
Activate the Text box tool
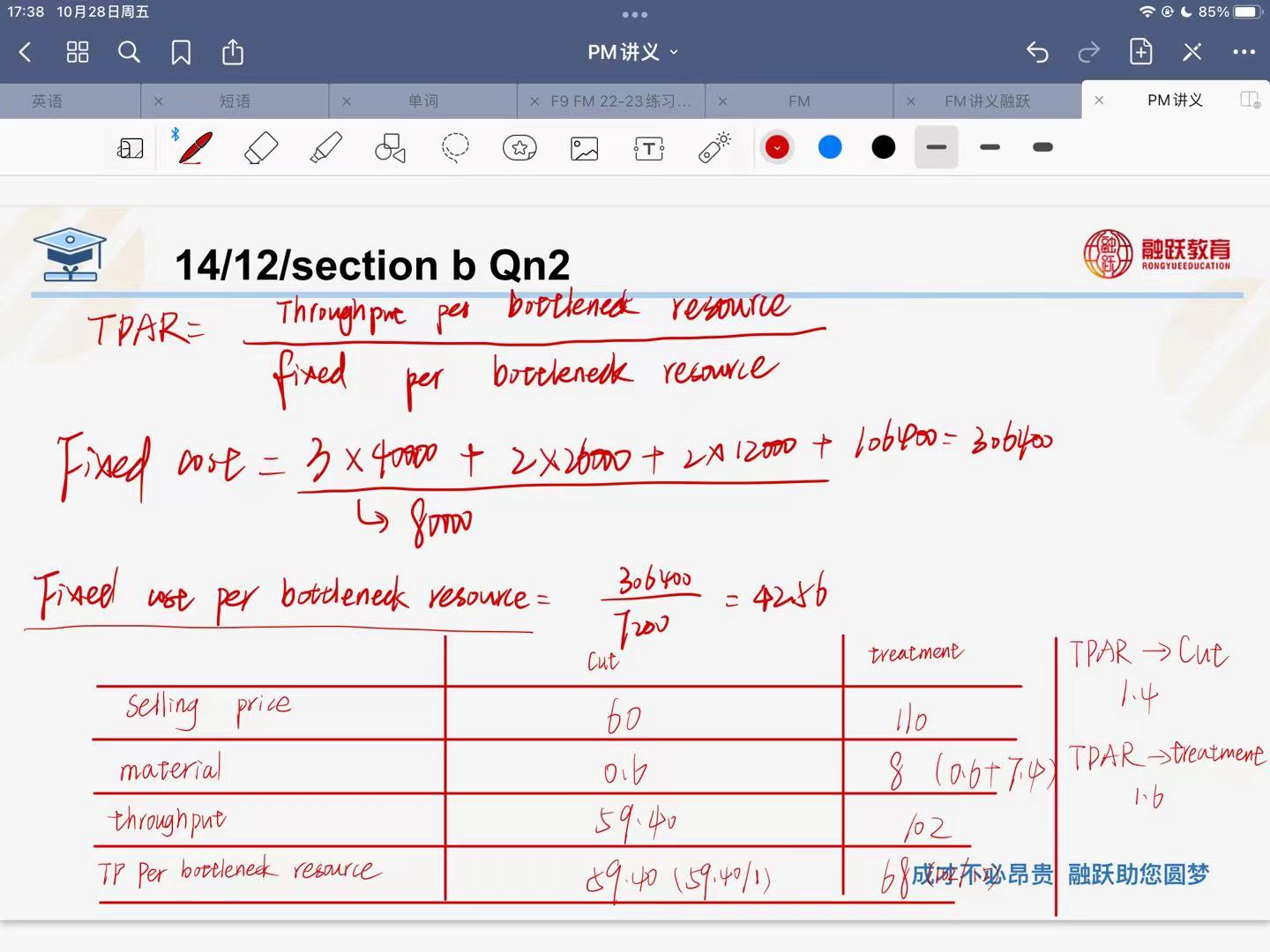(x=649, y=148)
